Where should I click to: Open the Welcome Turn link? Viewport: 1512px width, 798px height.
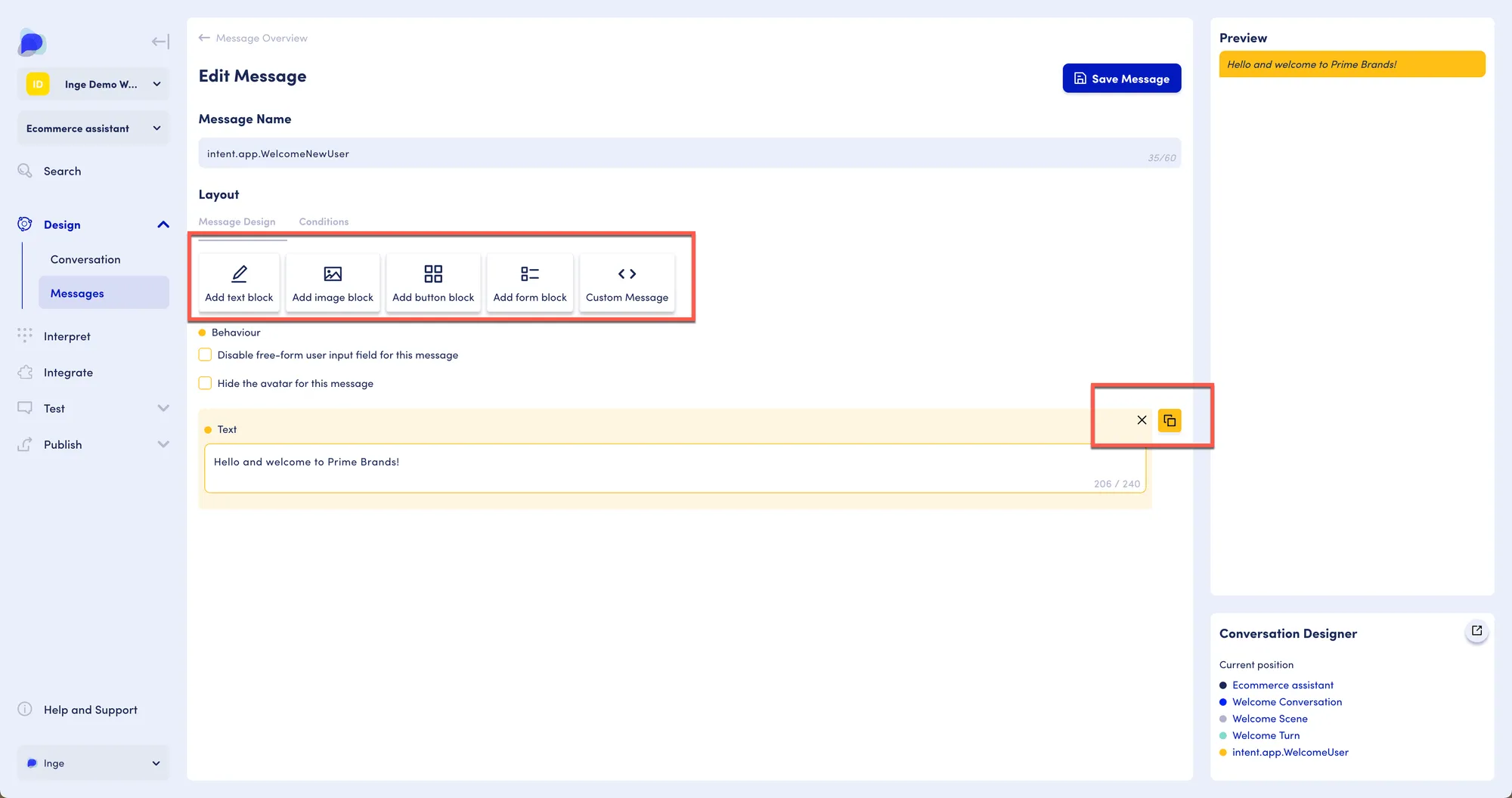point(1266,735)
